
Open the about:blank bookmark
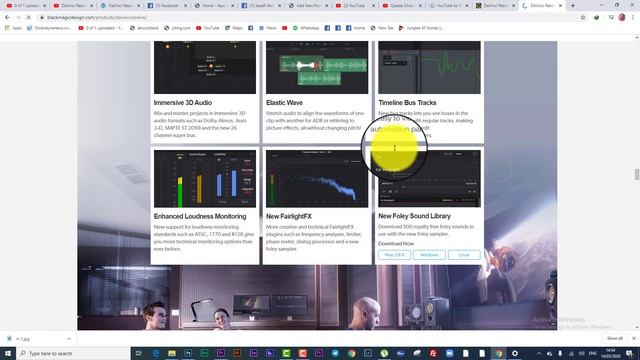(144, 28)
